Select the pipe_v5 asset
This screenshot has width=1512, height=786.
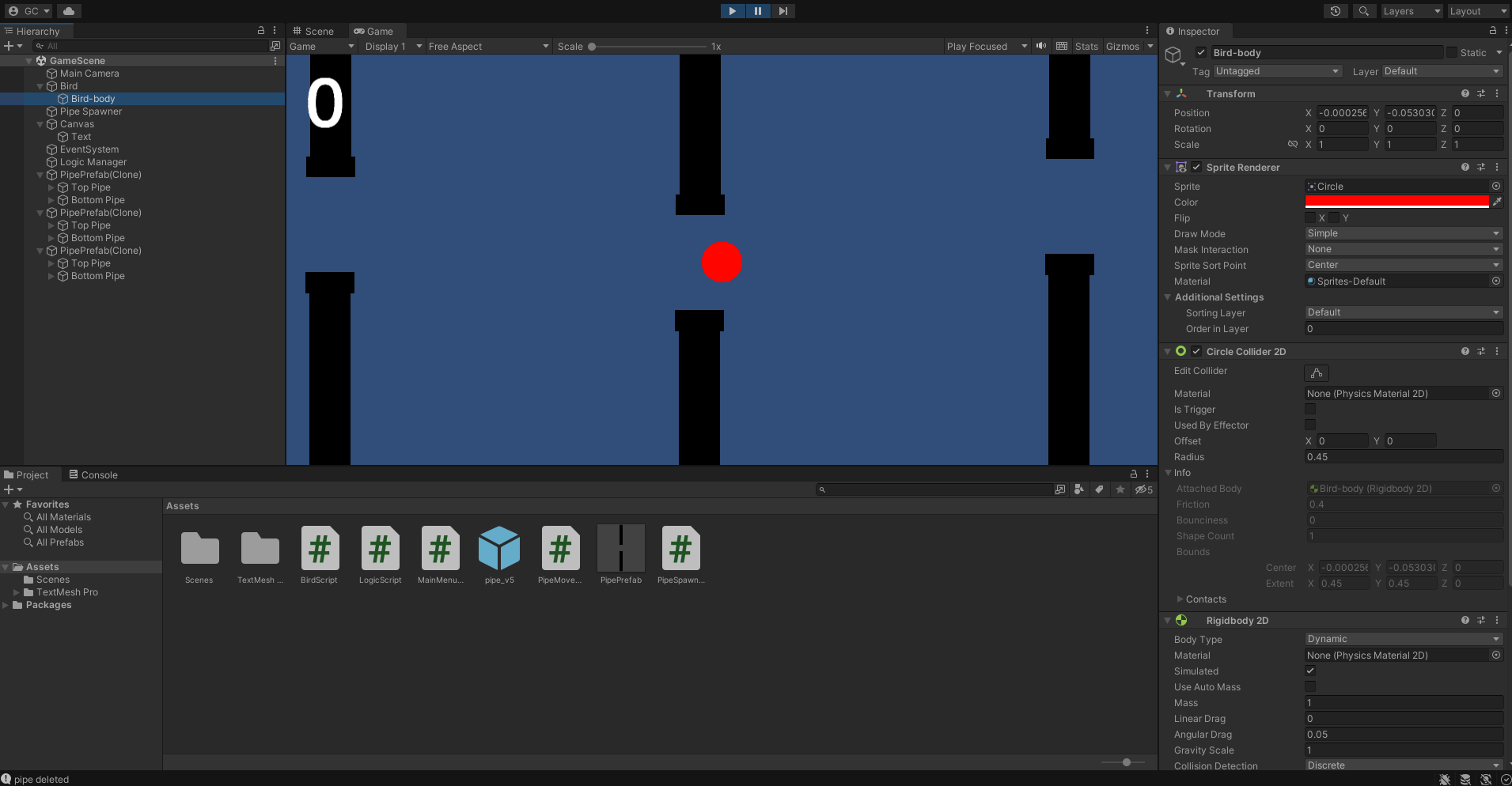coord(499,555)
